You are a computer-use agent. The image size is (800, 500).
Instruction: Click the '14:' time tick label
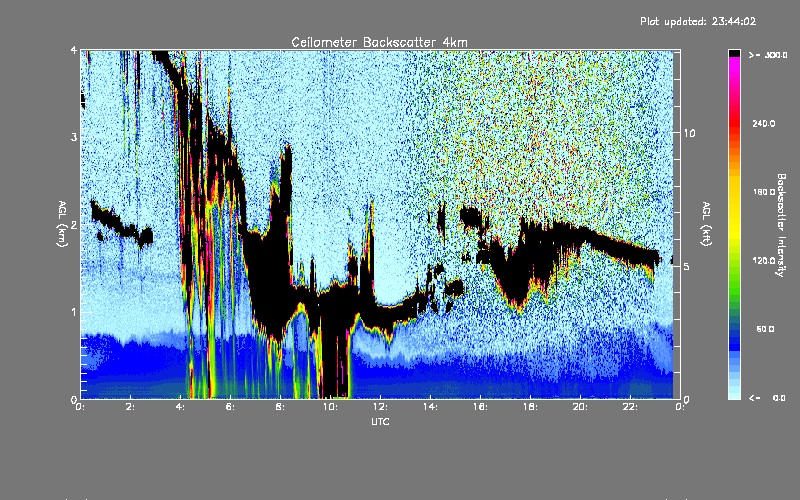[x=430, y=407]
